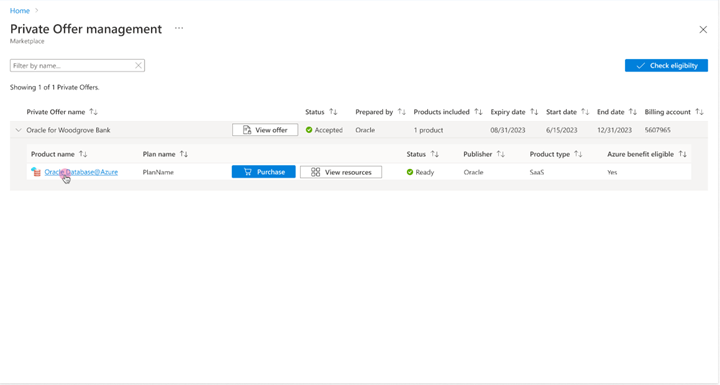Click the Prepared by Oracle cell

(365, 130)
